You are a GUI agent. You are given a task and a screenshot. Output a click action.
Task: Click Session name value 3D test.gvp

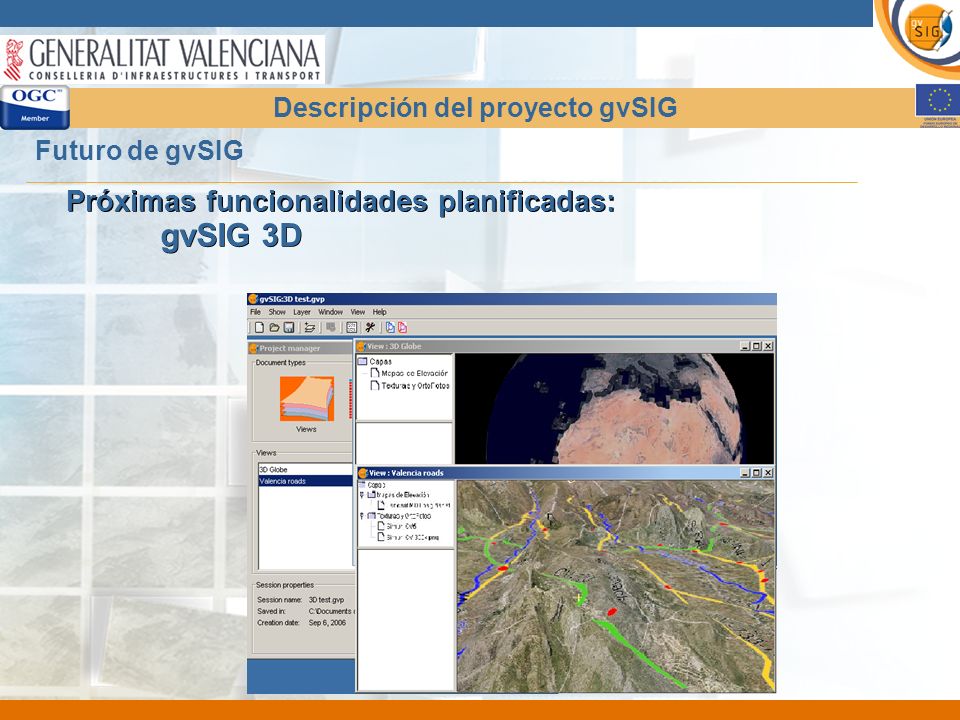coord(326,600)
